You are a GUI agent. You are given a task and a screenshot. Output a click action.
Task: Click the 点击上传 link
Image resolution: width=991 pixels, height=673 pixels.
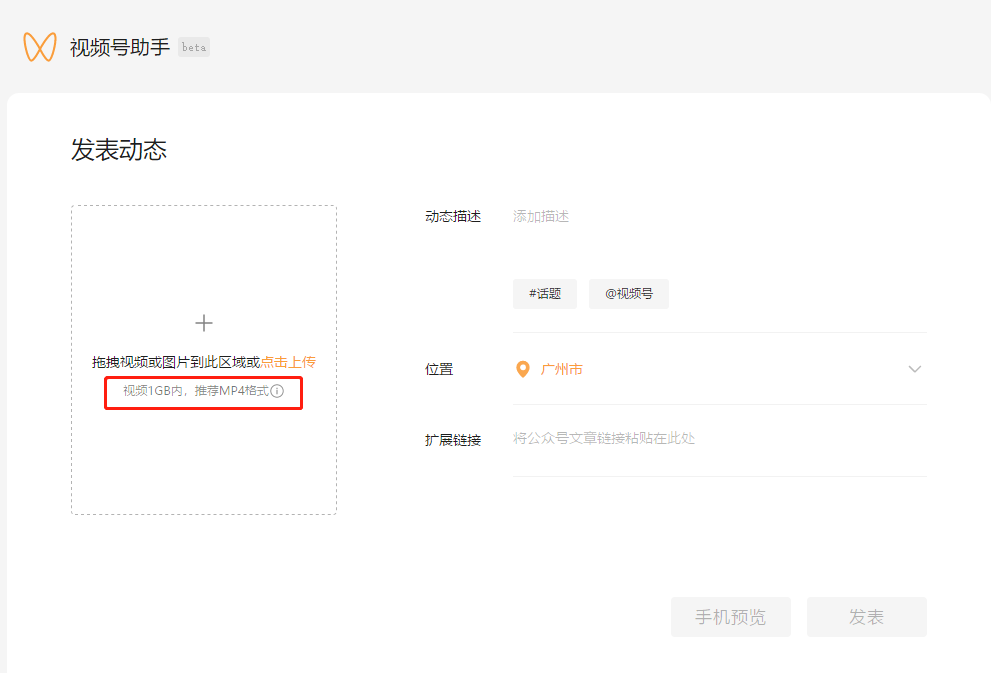[288, 362]
